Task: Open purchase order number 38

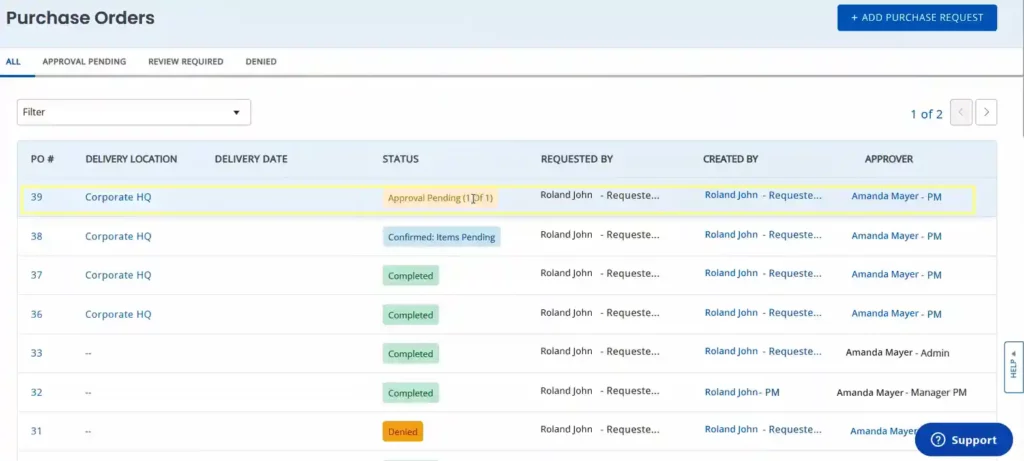Action: tap(36, 237)
